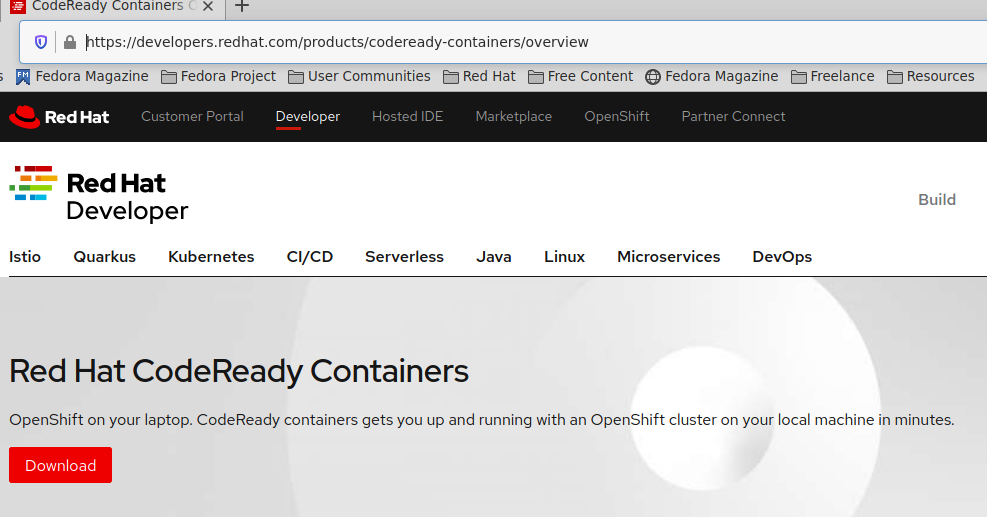Open the Fedora Magazine bookmark with globe icon
The width and height of the screenshot is (987, 517).
pos(712,77)
